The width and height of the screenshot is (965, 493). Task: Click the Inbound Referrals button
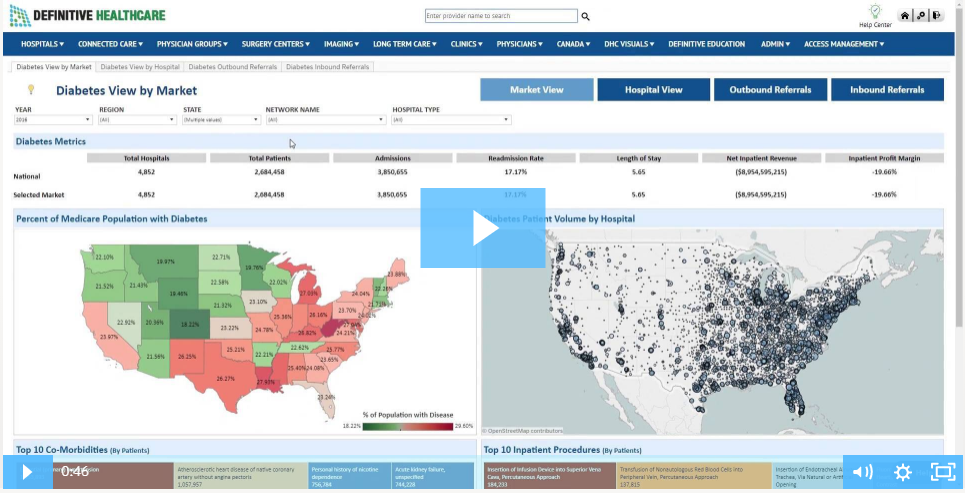point(887,90)
